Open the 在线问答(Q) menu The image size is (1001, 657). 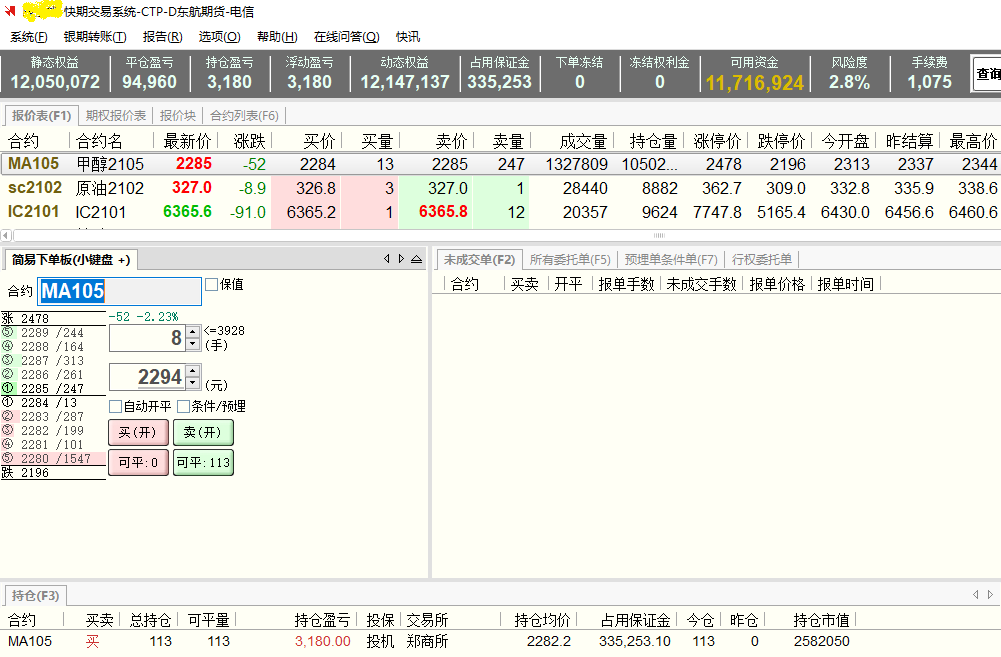347,37
